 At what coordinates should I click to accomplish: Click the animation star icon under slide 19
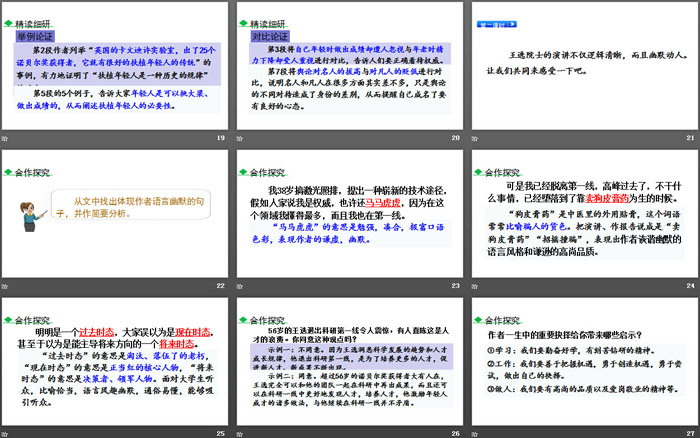(5, 138)
